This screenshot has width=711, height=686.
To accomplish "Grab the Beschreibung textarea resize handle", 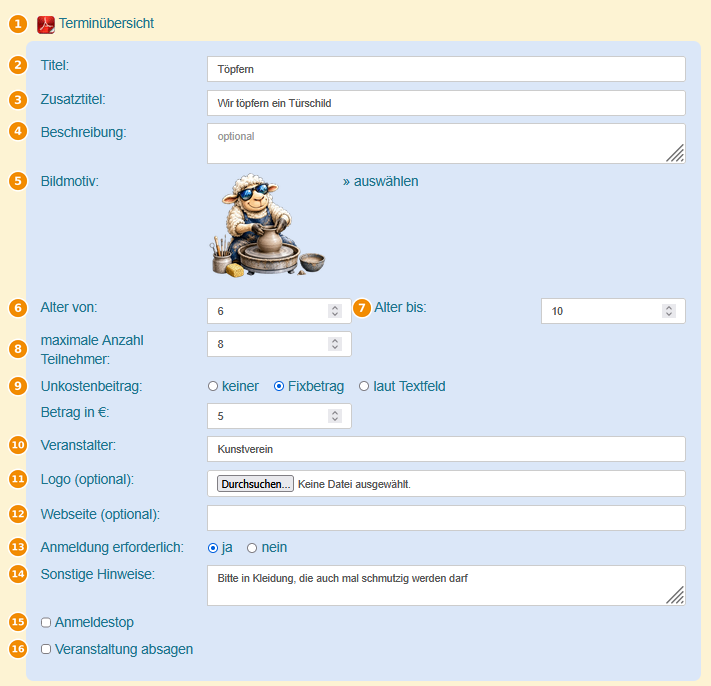I will 676,154.
